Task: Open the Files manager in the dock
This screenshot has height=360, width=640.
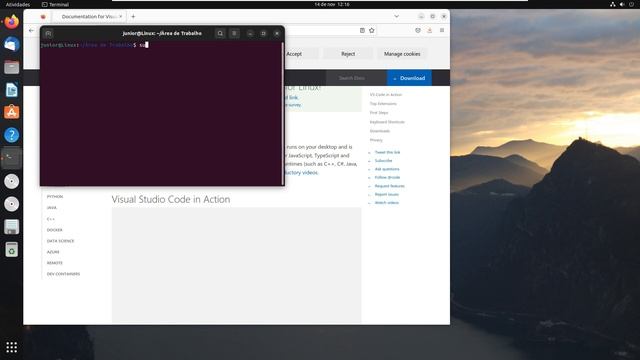Action: [x=11, y=67]
